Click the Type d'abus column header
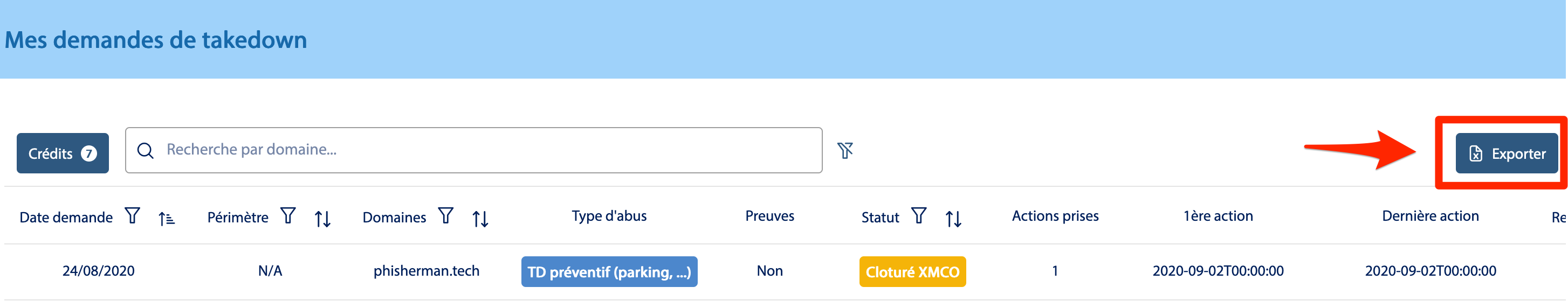Viewport: 1568px width, 308px height. [609, 216]
